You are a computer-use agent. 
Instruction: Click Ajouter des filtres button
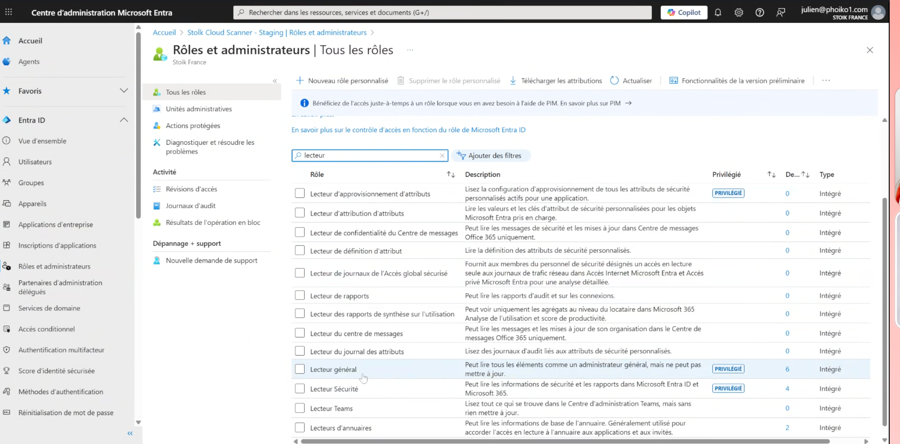493,156
